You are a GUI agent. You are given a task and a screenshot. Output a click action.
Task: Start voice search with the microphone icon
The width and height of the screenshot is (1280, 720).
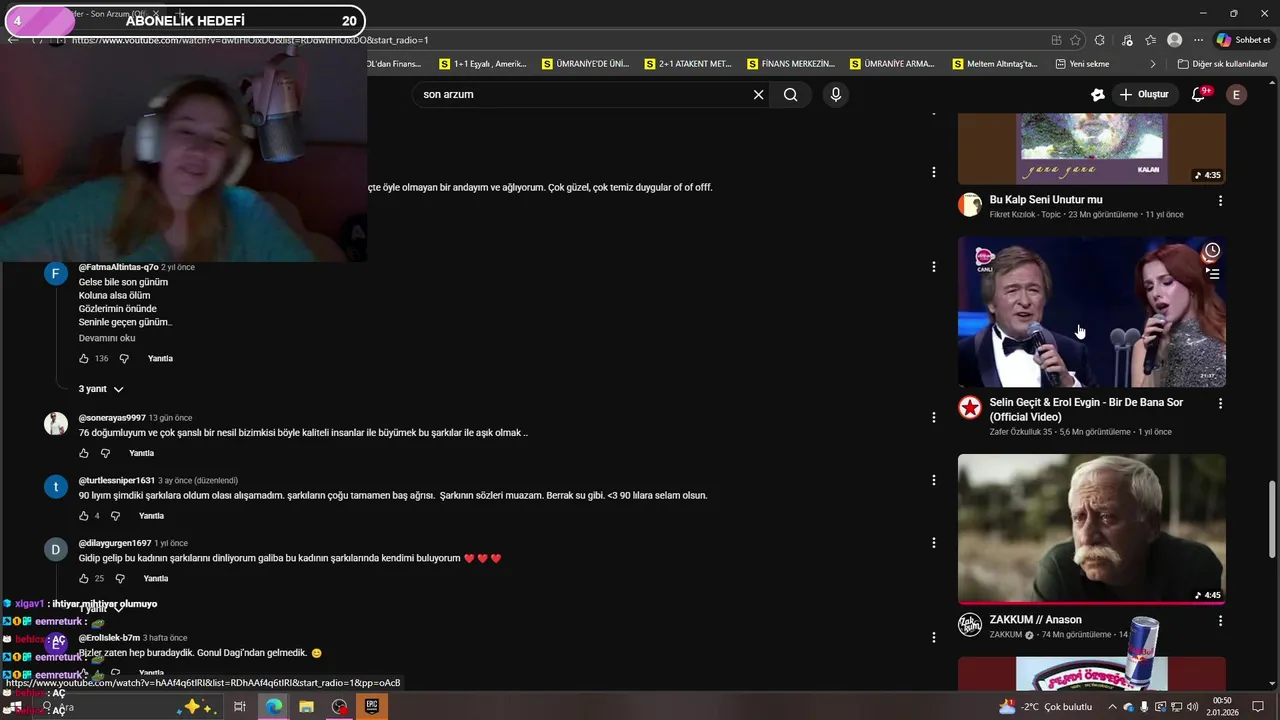tap(836, 95)
